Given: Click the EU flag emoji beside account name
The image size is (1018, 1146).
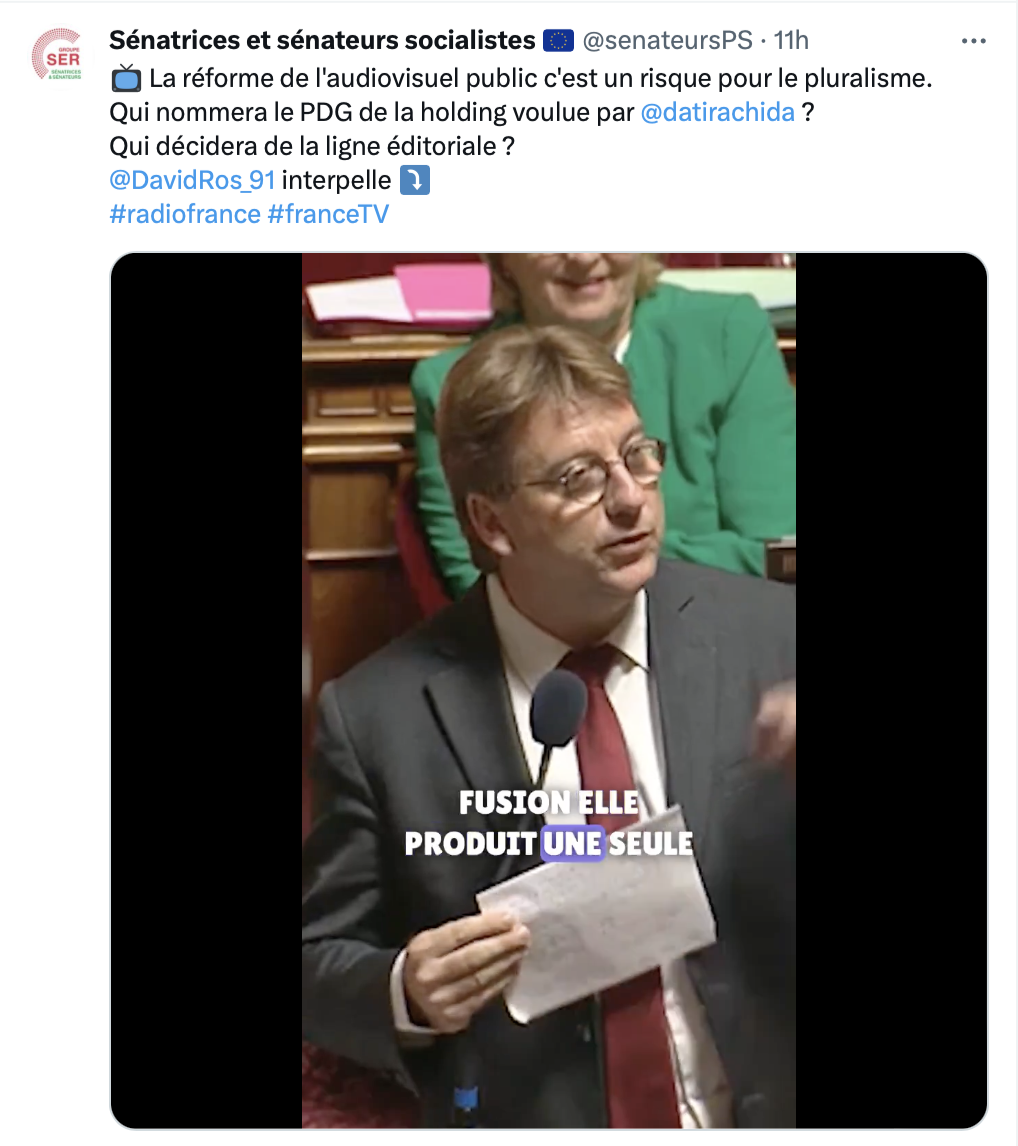Looking at the screenshot, I should [558, 40].
